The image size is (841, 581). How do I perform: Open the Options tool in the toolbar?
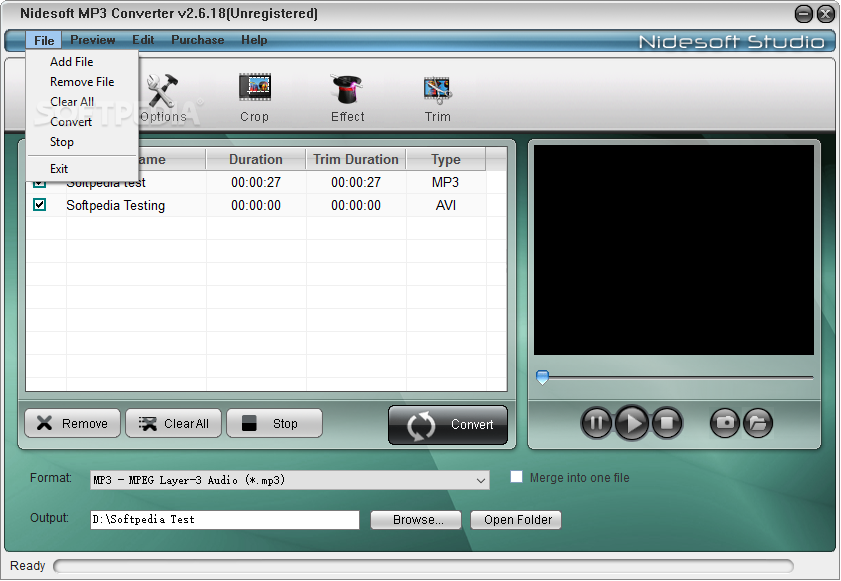click(x=163, y=98)
